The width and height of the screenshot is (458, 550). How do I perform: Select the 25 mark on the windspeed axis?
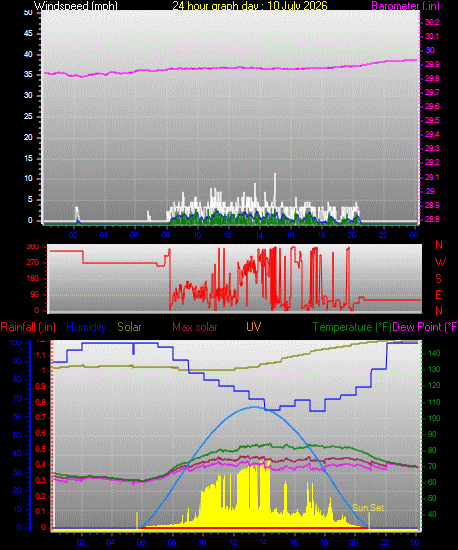[x=28, y=116]
